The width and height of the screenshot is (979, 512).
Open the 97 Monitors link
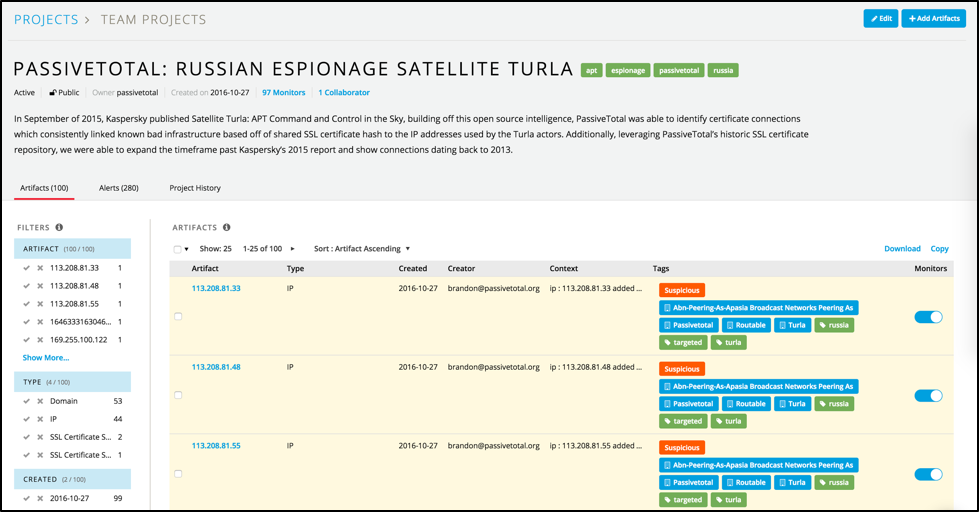tap(283, 92)
